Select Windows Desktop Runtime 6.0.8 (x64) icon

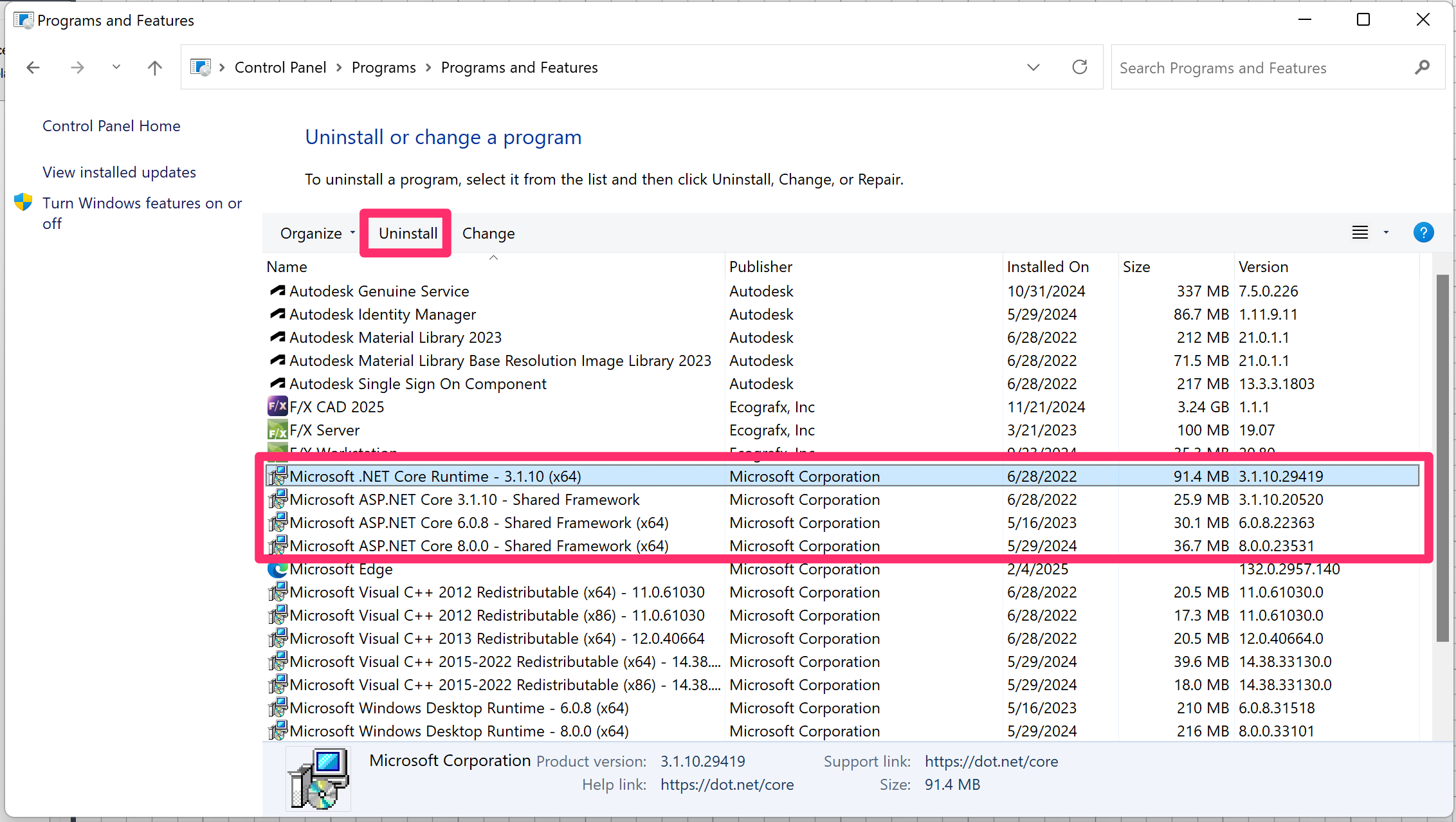277,708
